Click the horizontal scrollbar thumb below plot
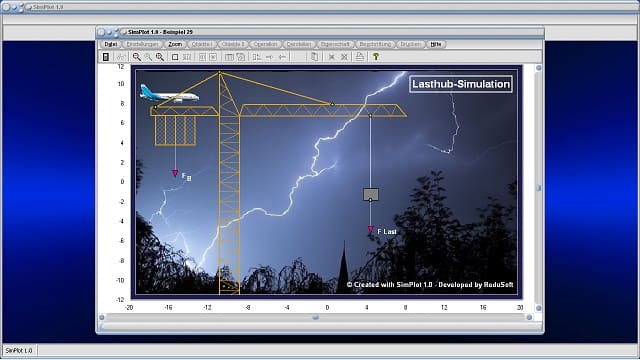 (x=315, y=317)
